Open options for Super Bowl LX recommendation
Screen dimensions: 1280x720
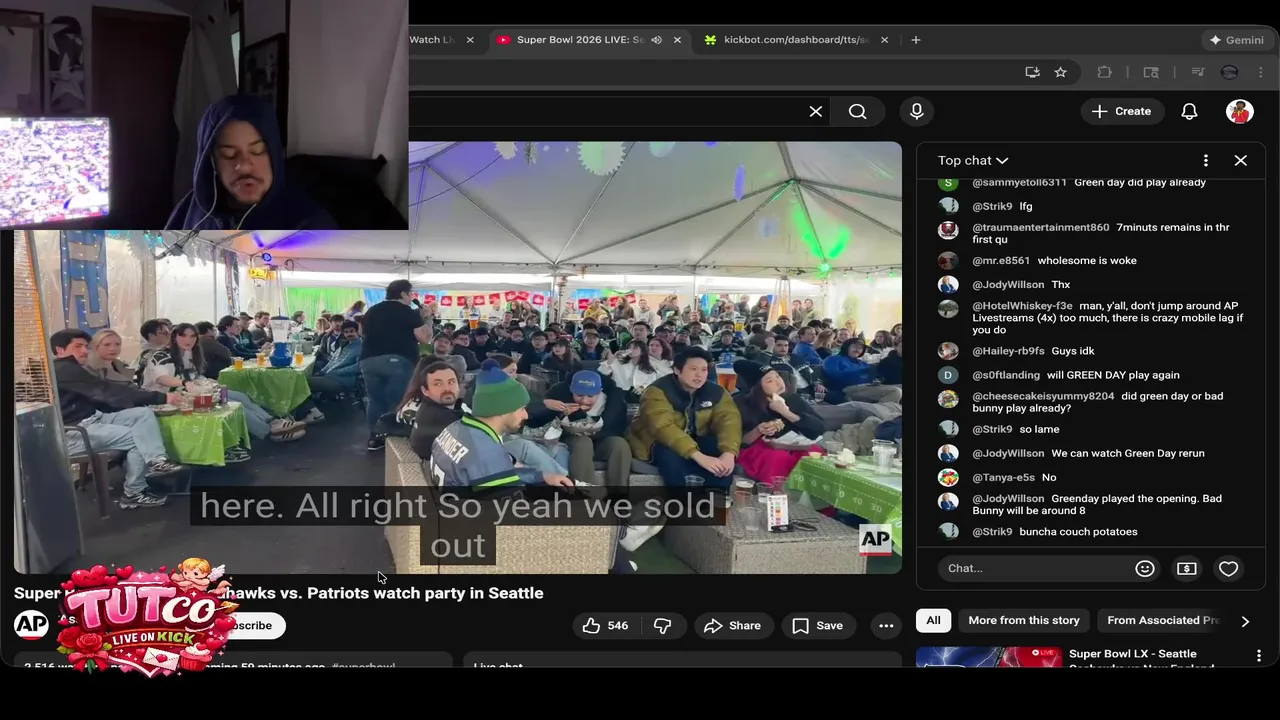click(1259, 656)
